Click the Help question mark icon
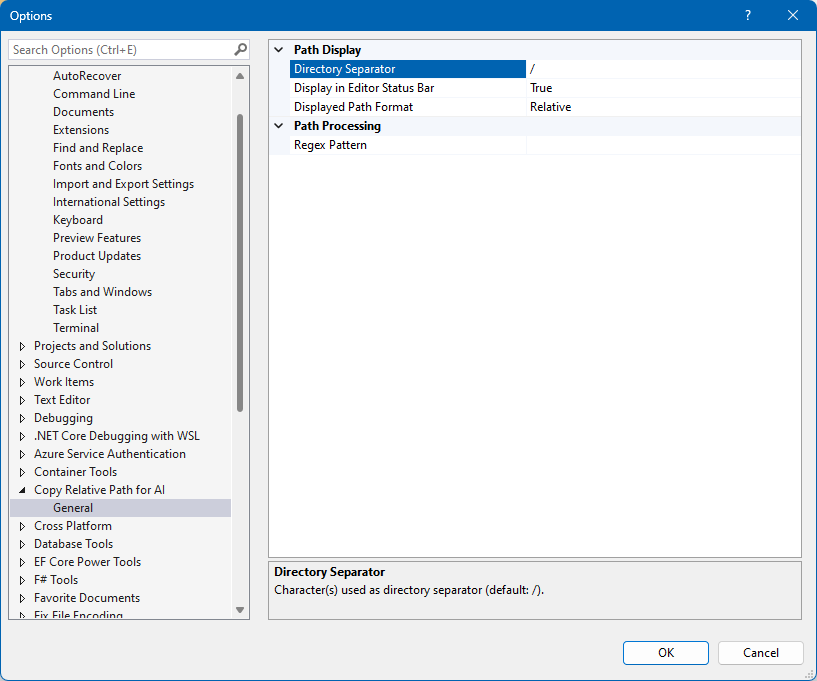 (x=748, y=15)
